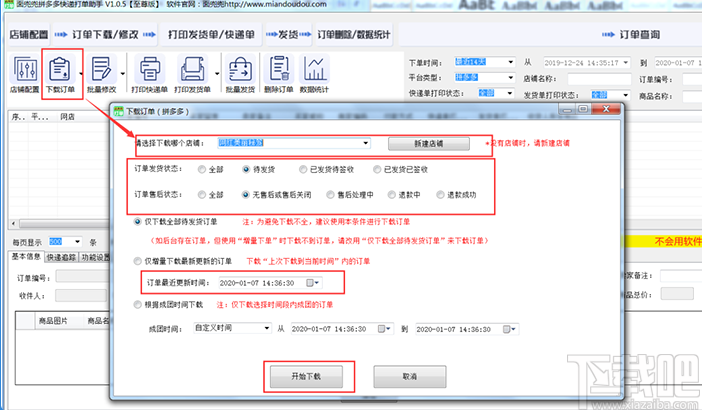Click the 批量发货 icon
Image resolution: width=702 pixels, height=410 pixels.
point(240,74)
